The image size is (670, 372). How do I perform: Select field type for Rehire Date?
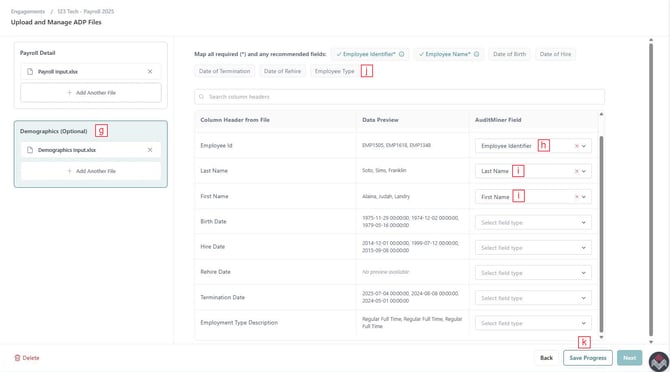[x=533, y=273]
